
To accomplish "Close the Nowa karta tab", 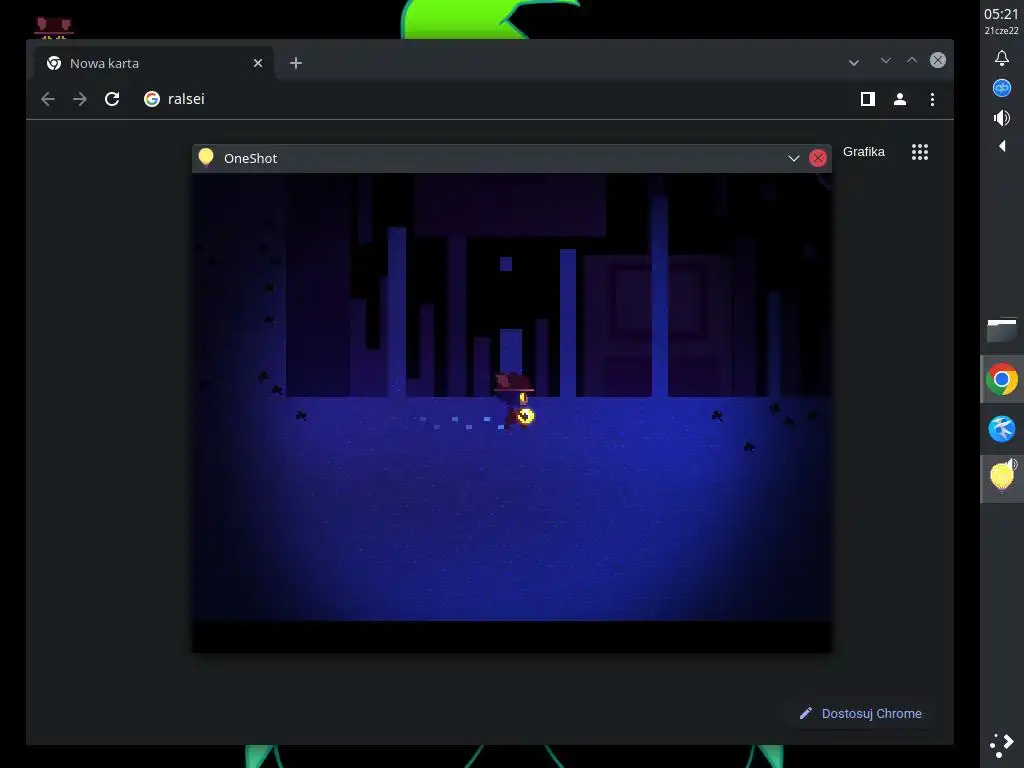I will coord(258,63).
